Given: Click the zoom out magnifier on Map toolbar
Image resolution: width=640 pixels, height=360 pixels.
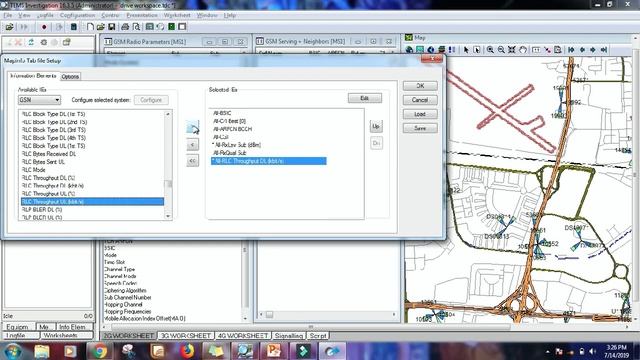Looking at the screenshot, I should [501, 50].
